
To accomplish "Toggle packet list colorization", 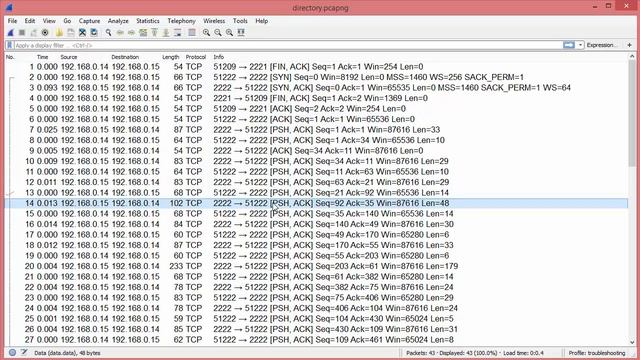I will (191, 33).
